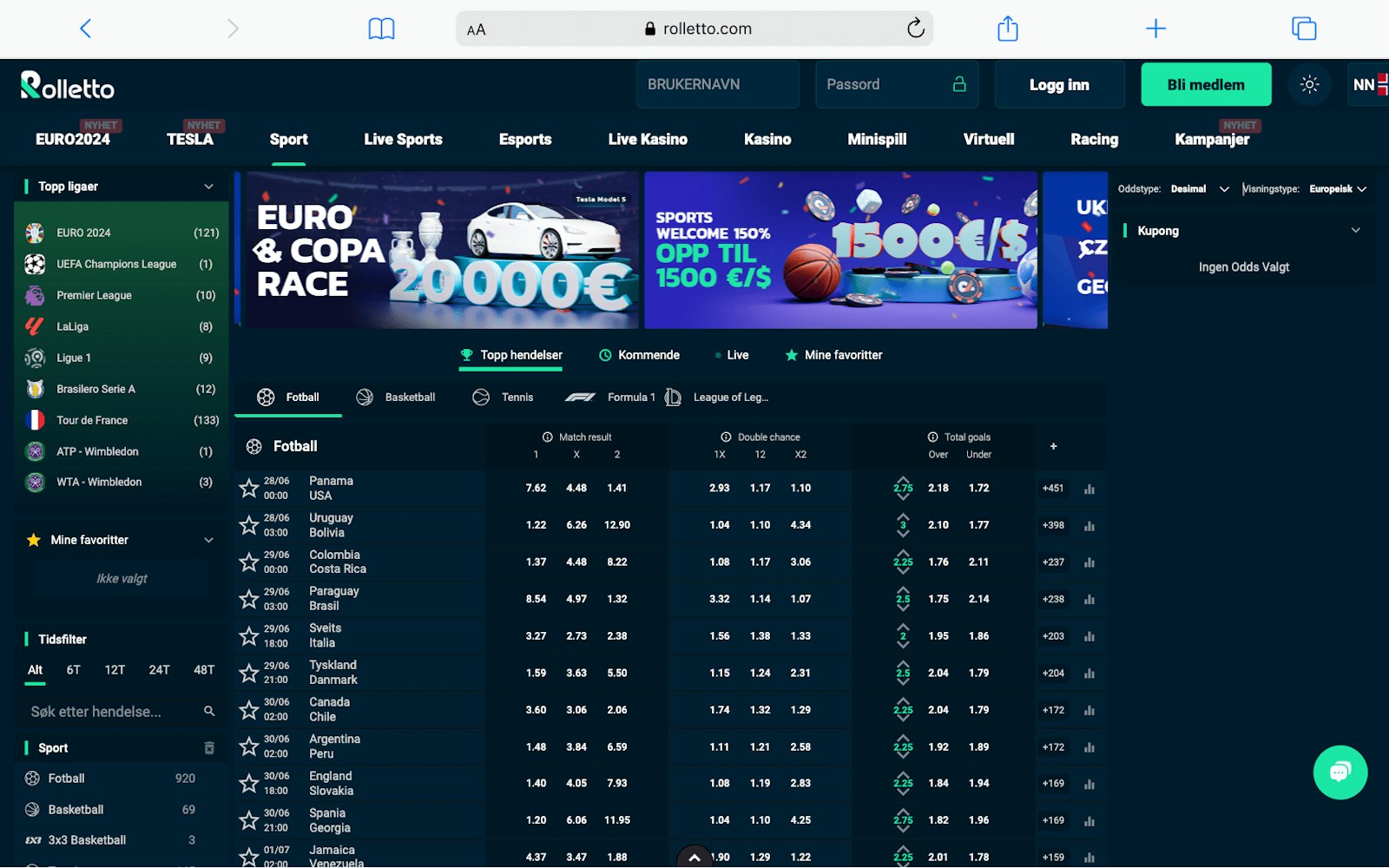Screen dimensions: 1389x868
Task: Toggle favorite star for Tyskland vs Danmark
Action: click(249, 673)
